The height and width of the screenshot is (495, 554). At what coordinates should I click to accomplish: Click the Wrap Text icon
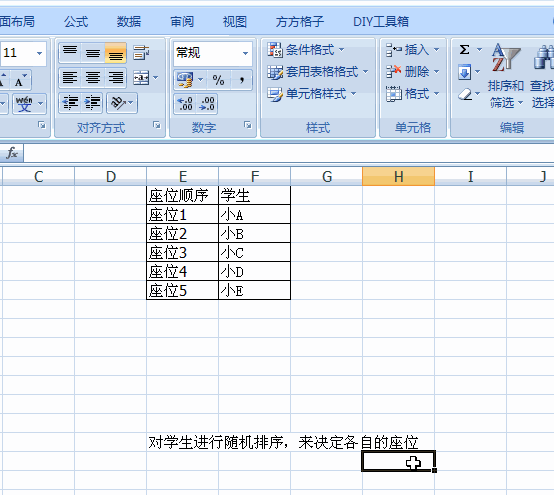click(x=141, y=53)
